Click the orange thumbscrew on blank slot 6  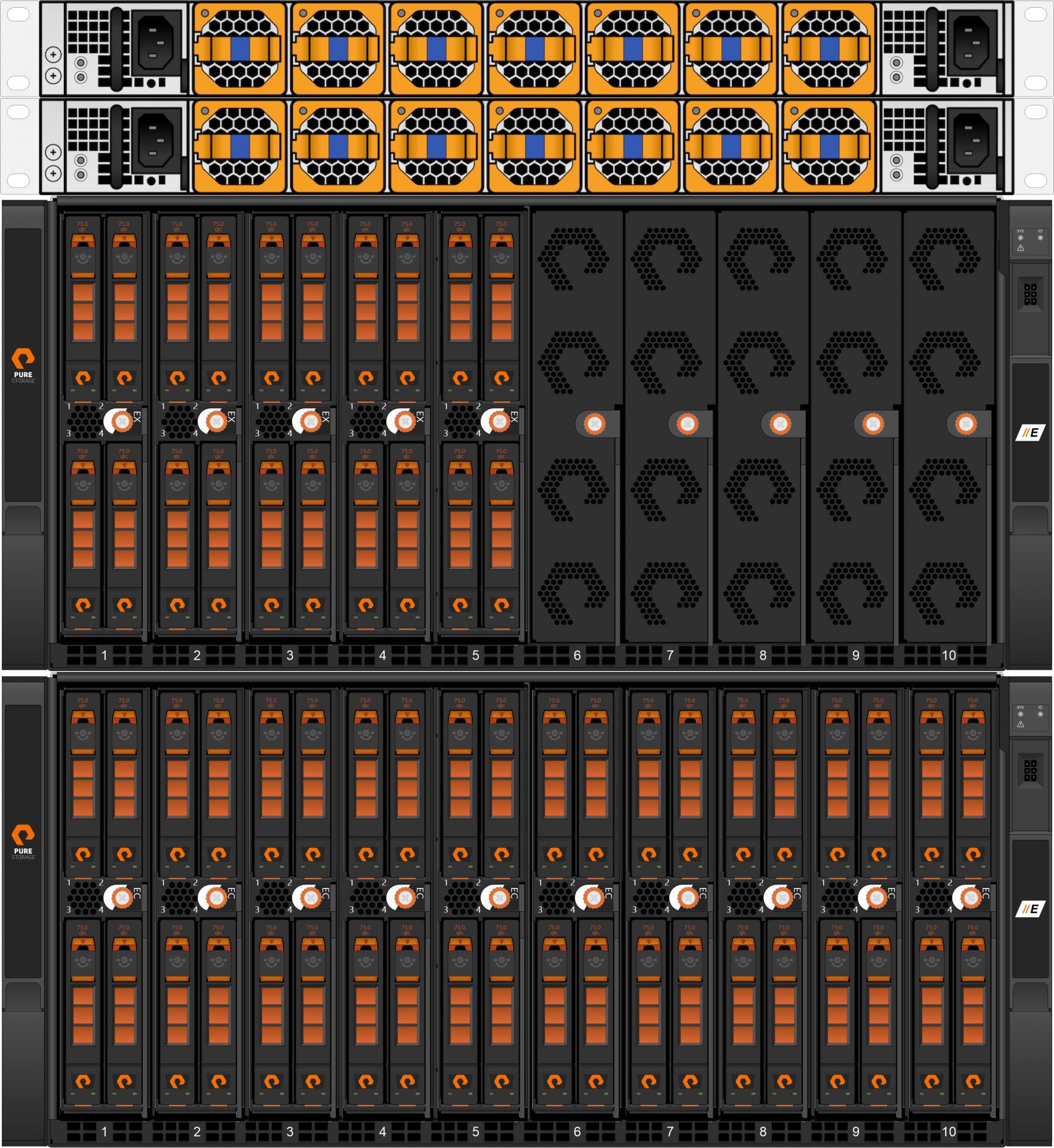tap(594, 425)
